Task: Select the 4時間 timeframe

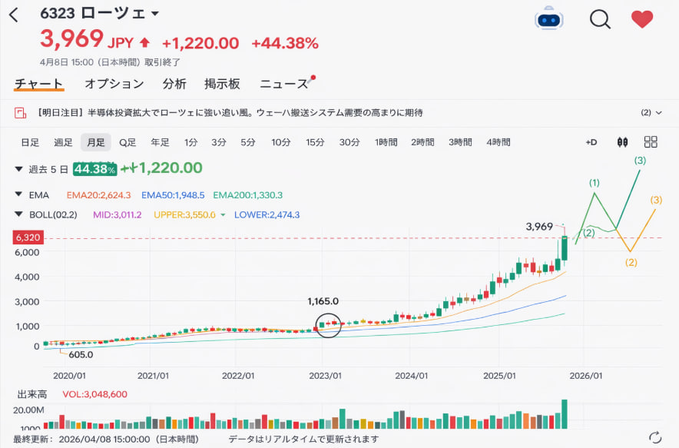Action: pos(498,142)
